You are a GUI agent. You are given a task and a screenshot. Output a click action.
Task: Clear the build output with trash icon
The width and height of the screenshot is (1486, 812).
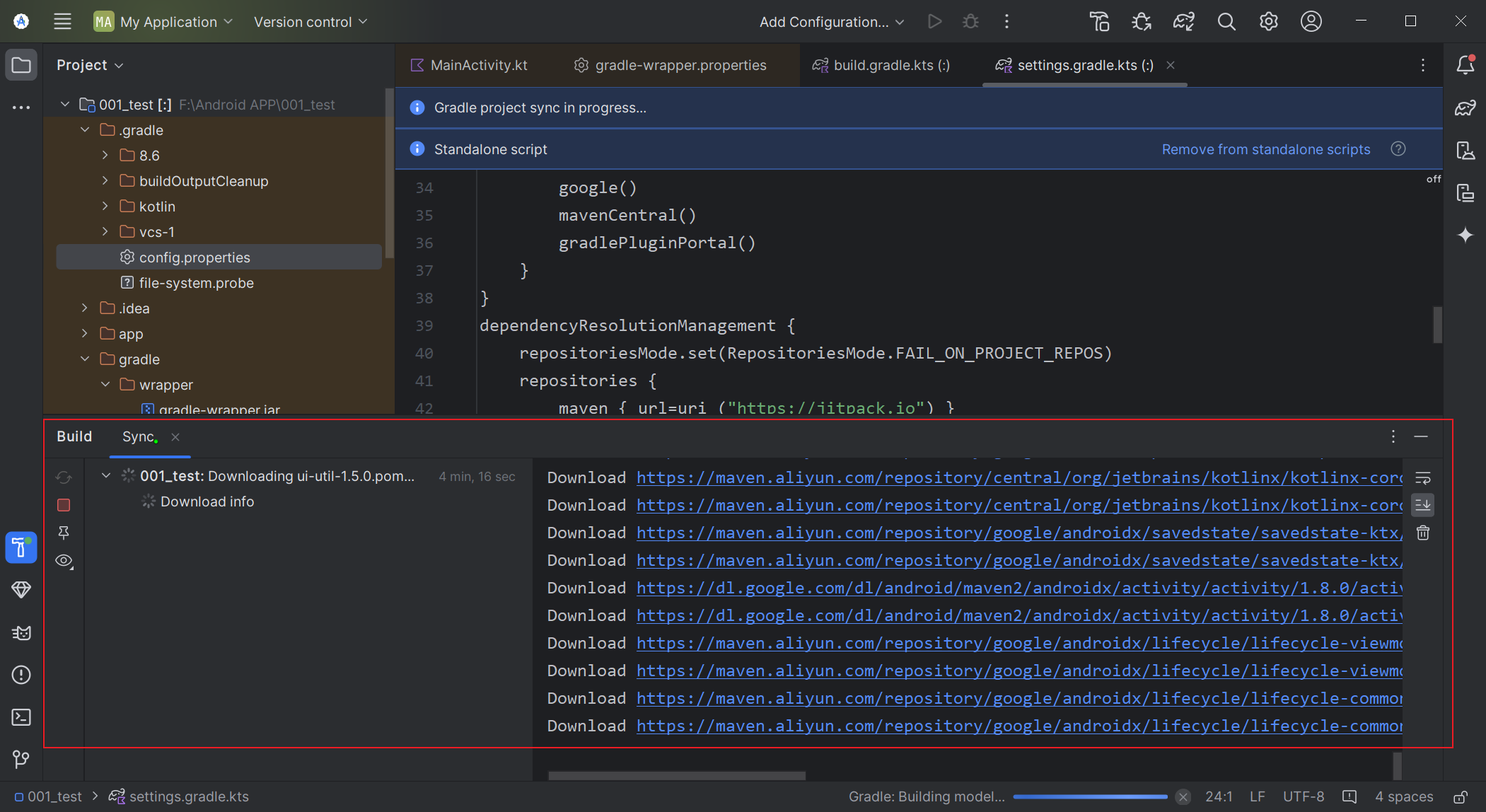[1423, 533]
